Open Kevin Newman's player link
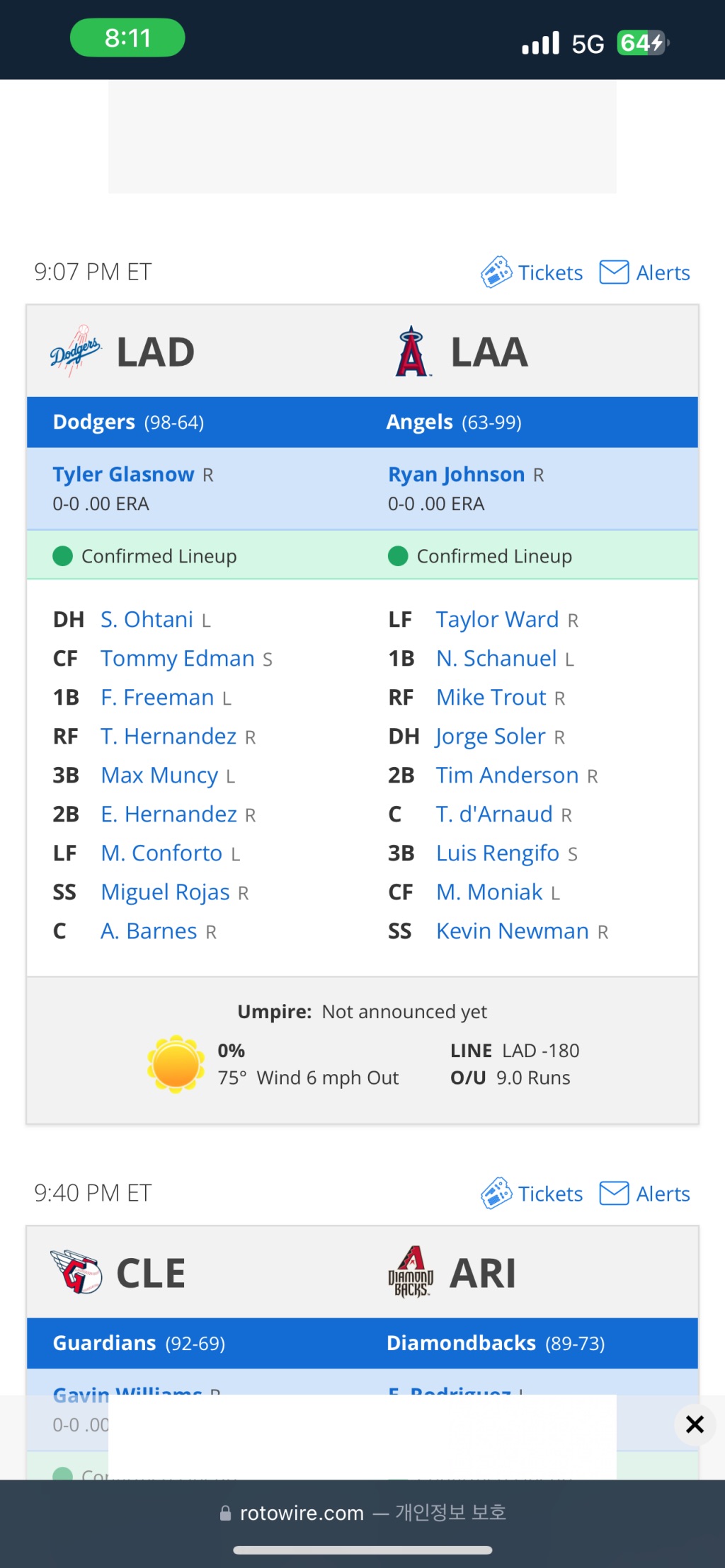Screen dimensions: 725x1568 pyautogui.click(x=512, y=931)
